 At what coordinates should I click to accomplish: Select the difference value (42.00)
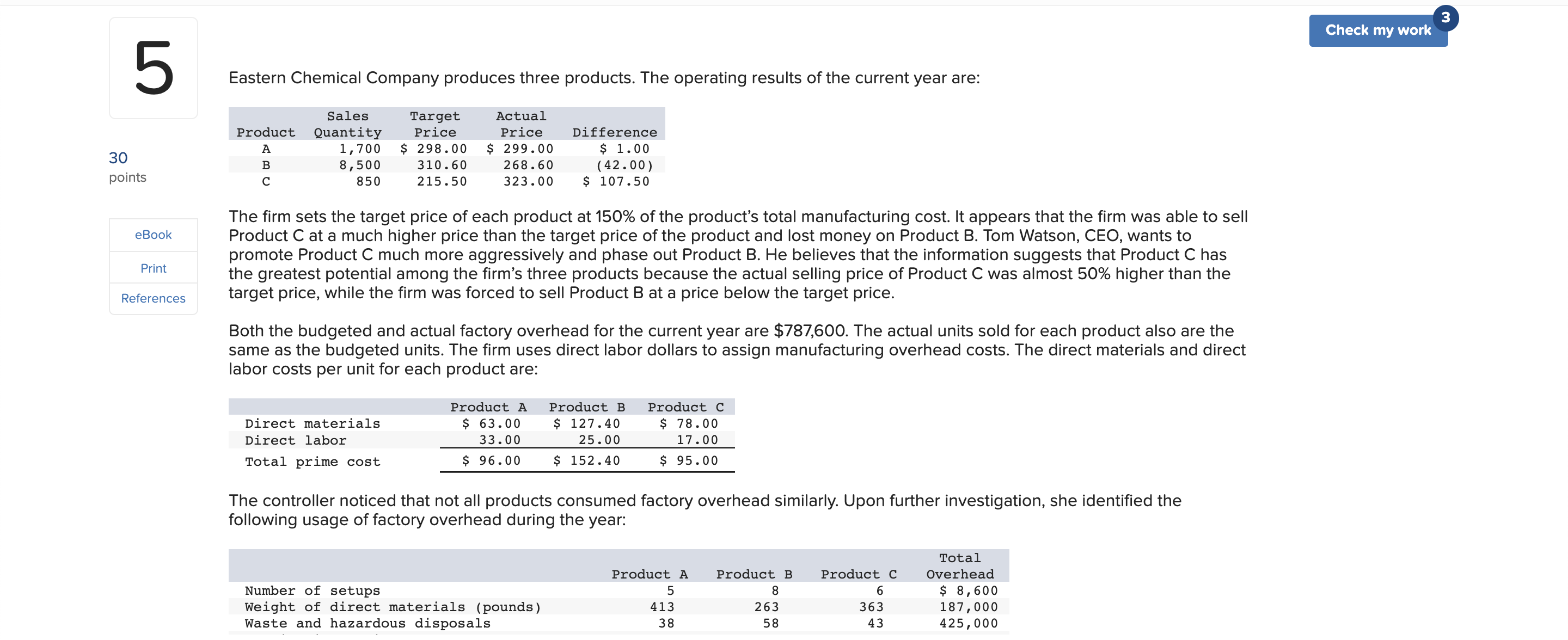[624, 165]
